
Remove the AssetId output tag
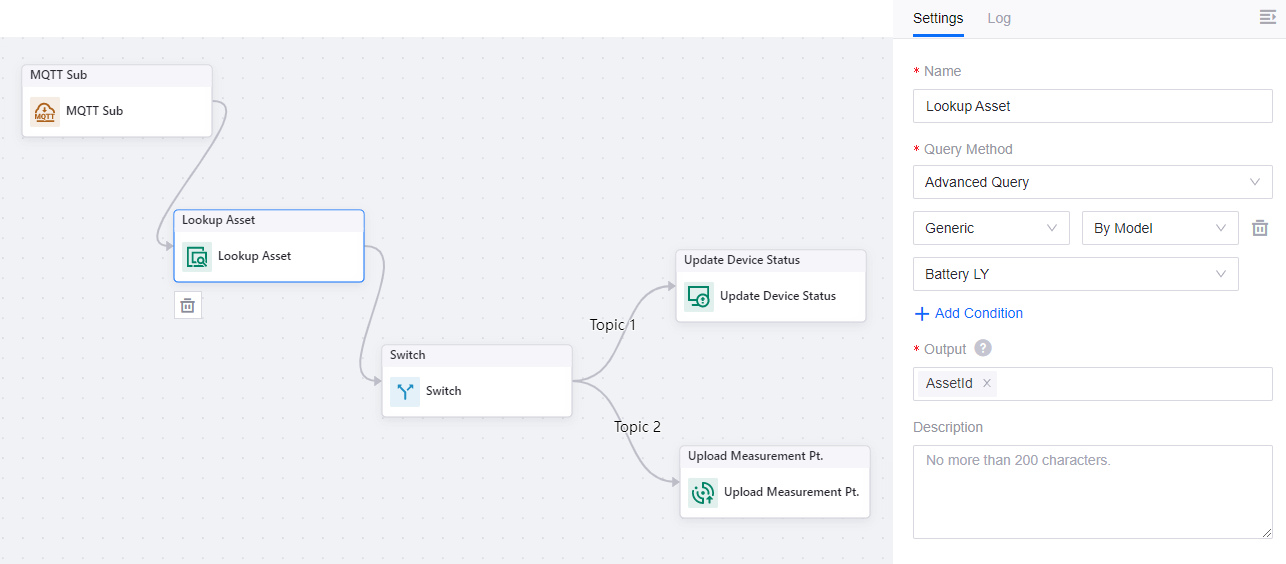[987, 383]
